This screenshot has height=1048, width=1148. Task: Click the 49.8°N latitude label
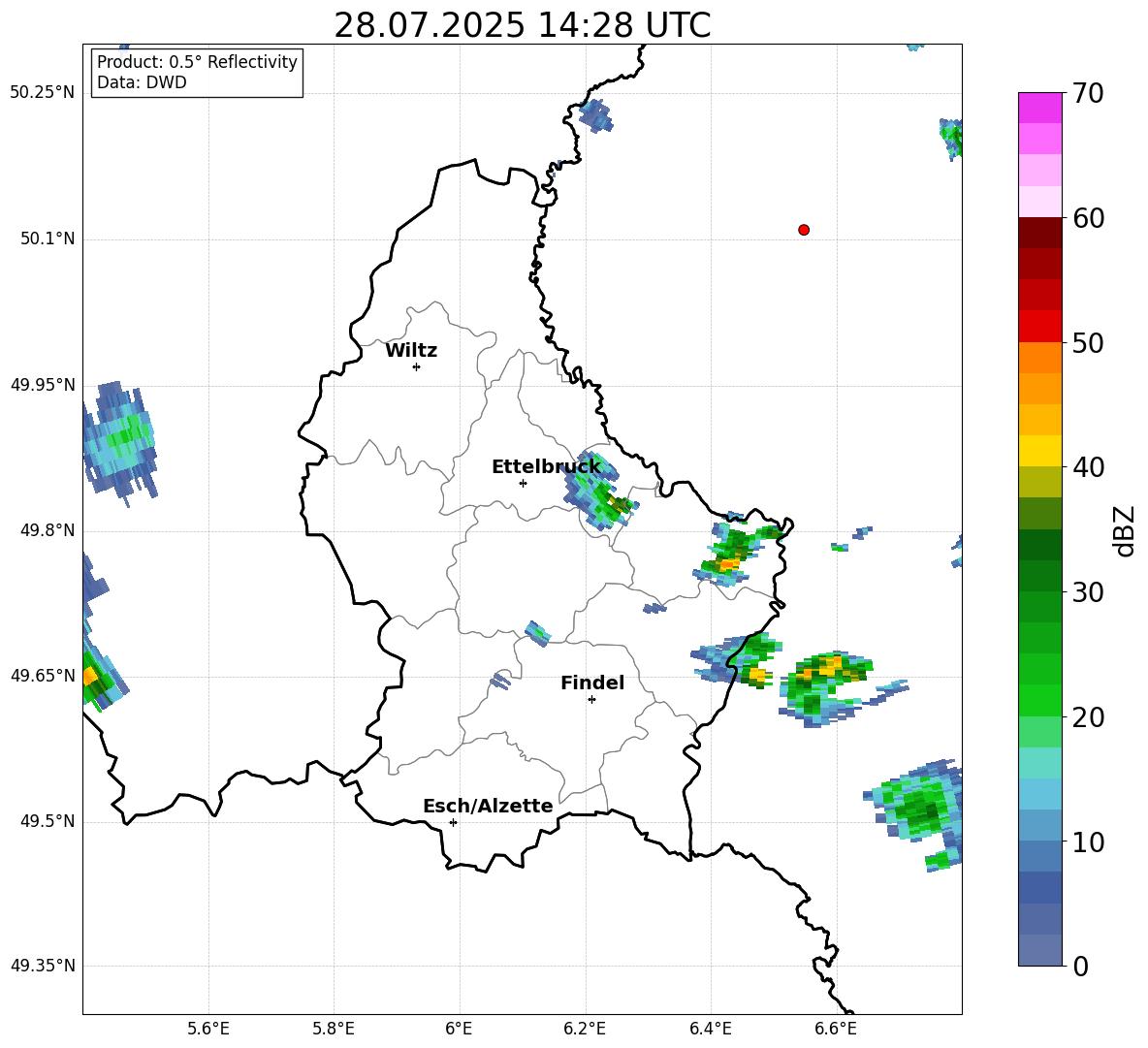pyautogui.click(x=48, y=530)
